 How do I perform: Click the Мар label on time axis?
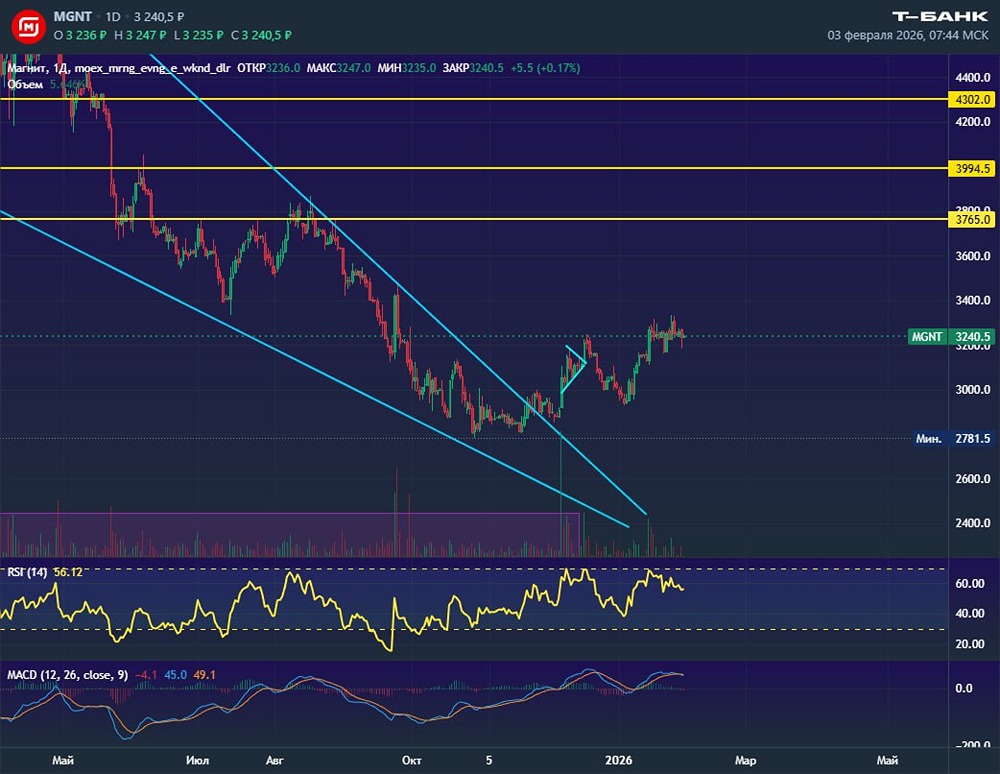tap(746, 760)
